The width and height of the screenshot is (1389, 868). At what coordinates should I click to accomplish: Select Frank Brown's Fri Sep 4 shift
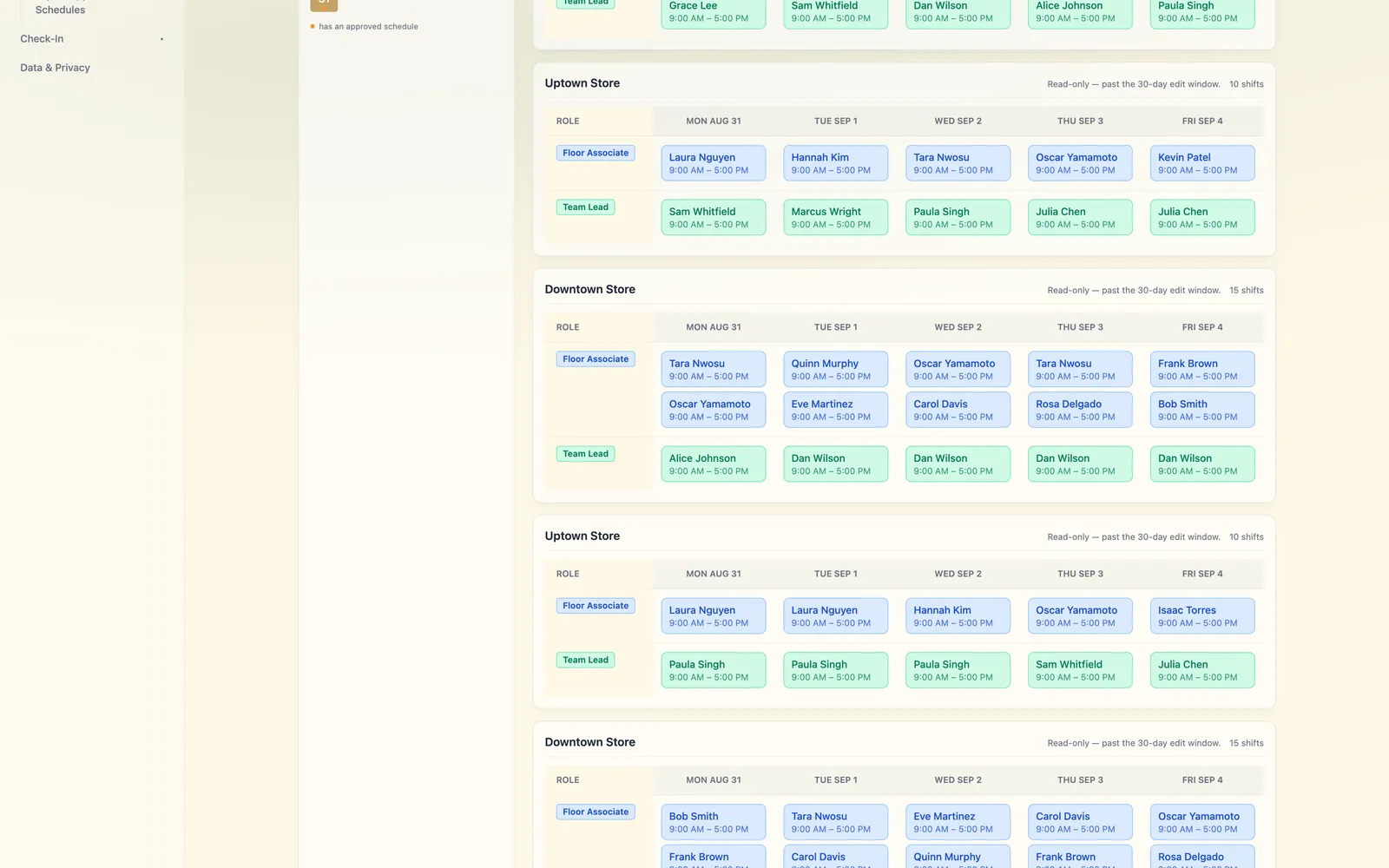pos(1202,369)
